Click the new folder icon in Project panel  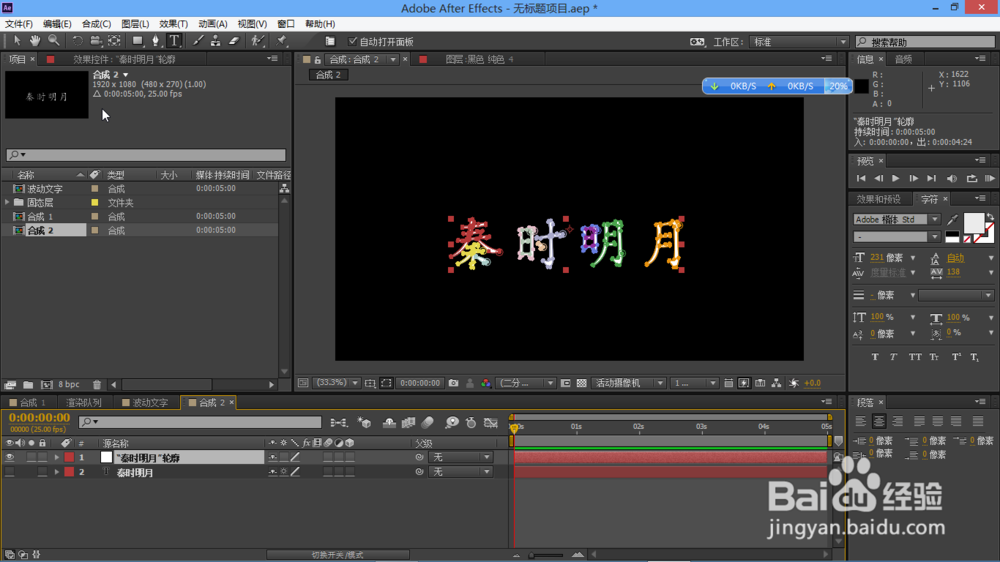tap(28, 385)
